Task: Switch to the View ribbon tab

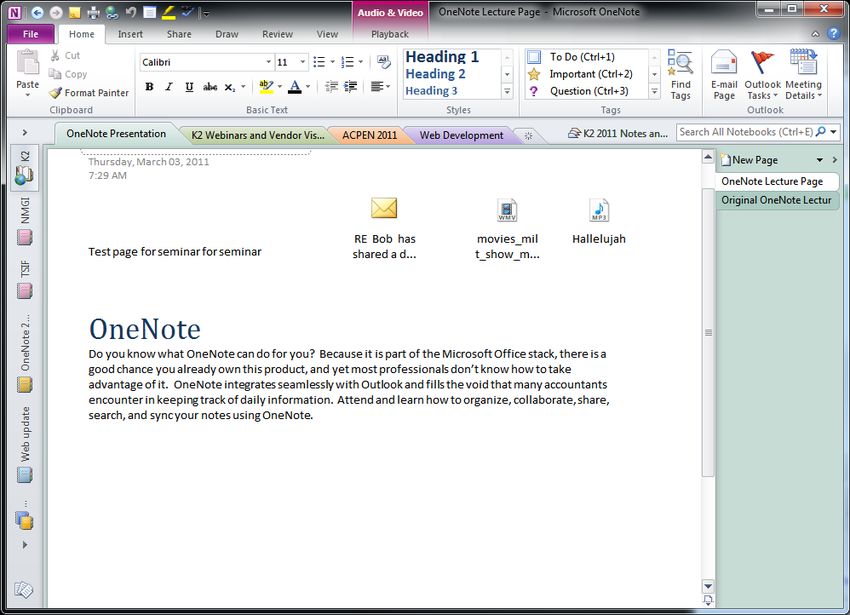Action: tap(327, 34)
